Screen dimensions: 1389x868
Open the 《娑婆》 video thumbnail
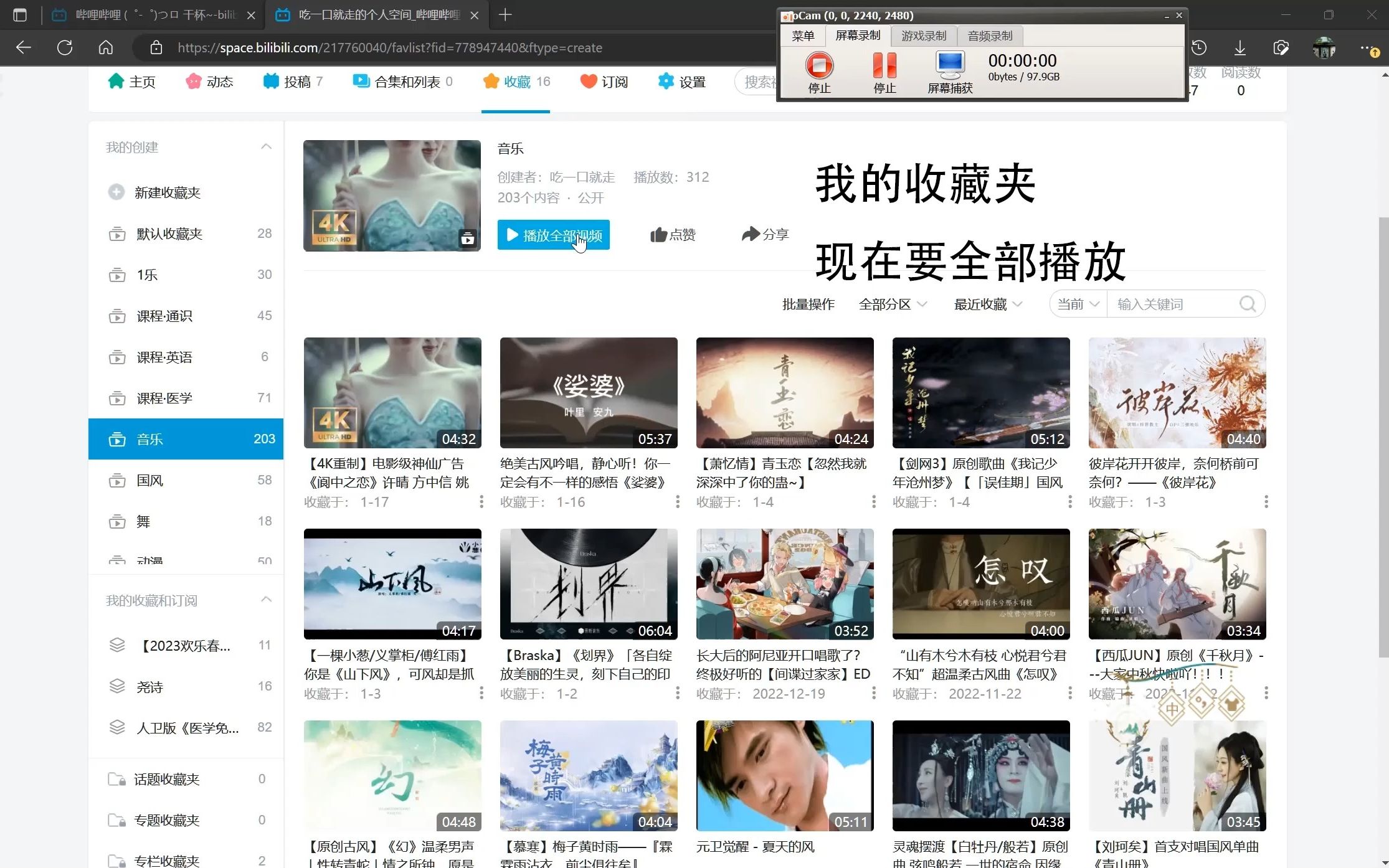pos(589,393)
